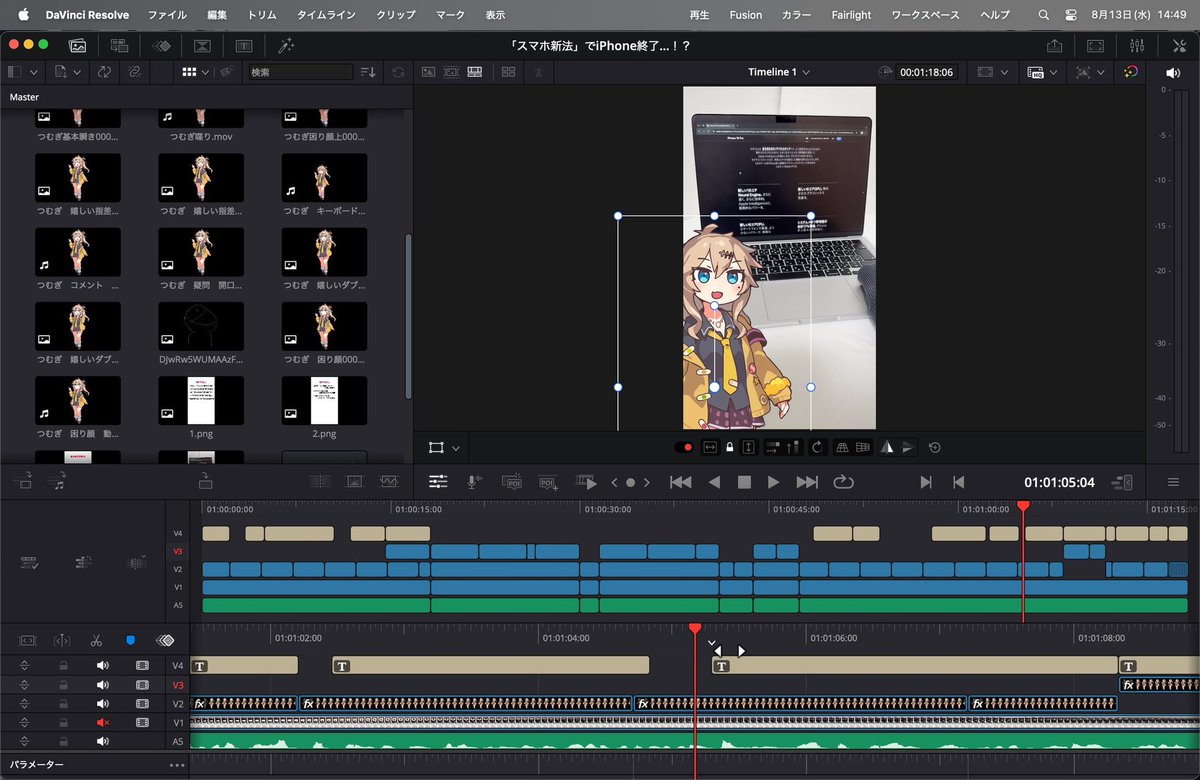Screen dimensions: 1200x780
Task: Select source tape viewer mode icon
Action: coord(452,72)
